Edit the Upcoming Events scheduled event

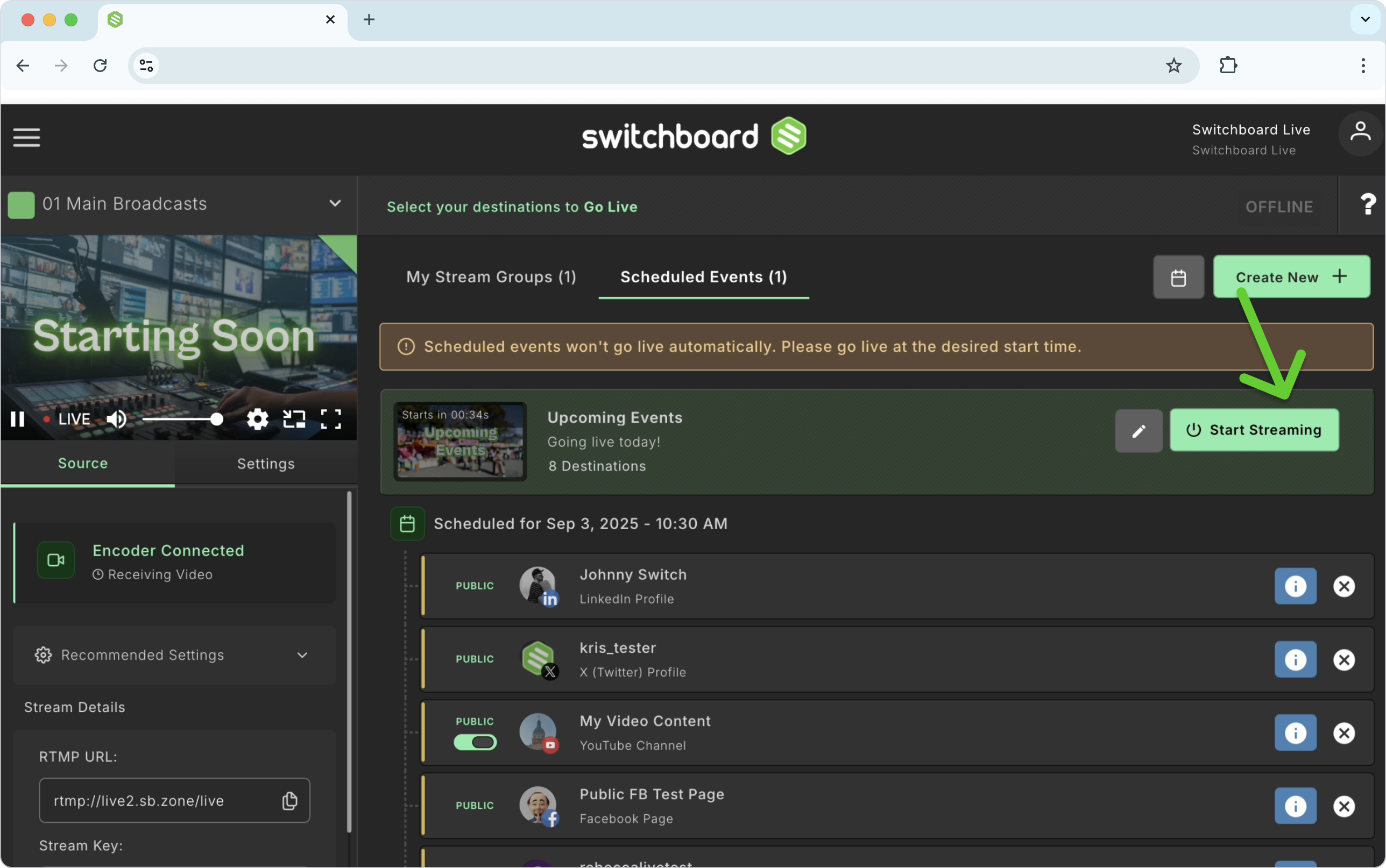(x=1138, y=431)
